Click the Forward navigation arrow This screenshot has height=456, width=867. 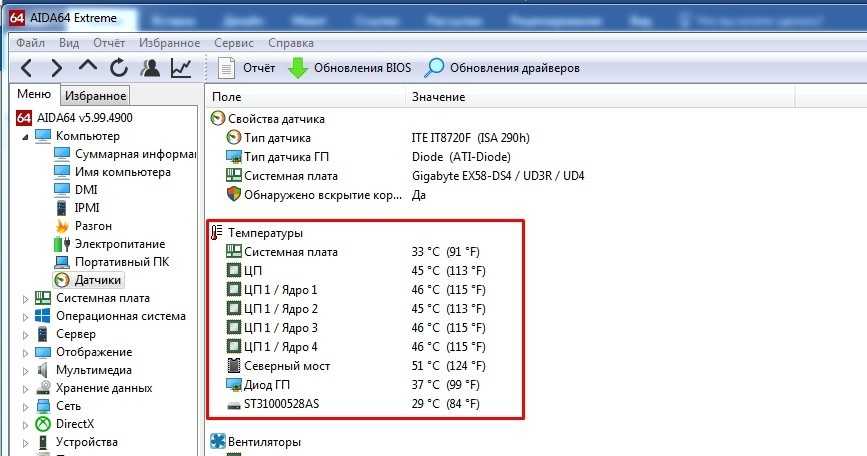(56, 68)
